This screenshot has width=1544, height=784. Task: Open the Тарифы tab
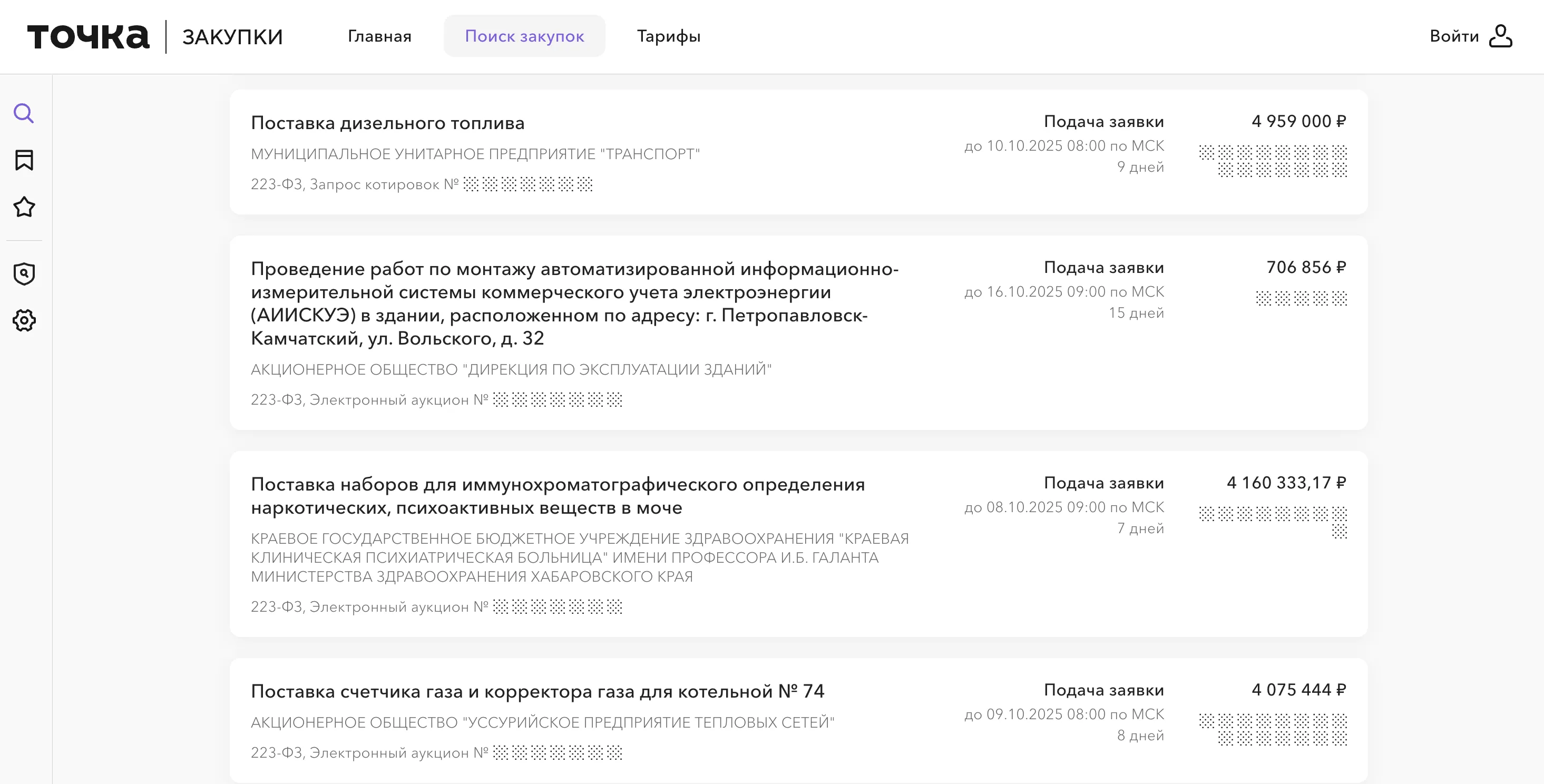[x=668, y=36]
